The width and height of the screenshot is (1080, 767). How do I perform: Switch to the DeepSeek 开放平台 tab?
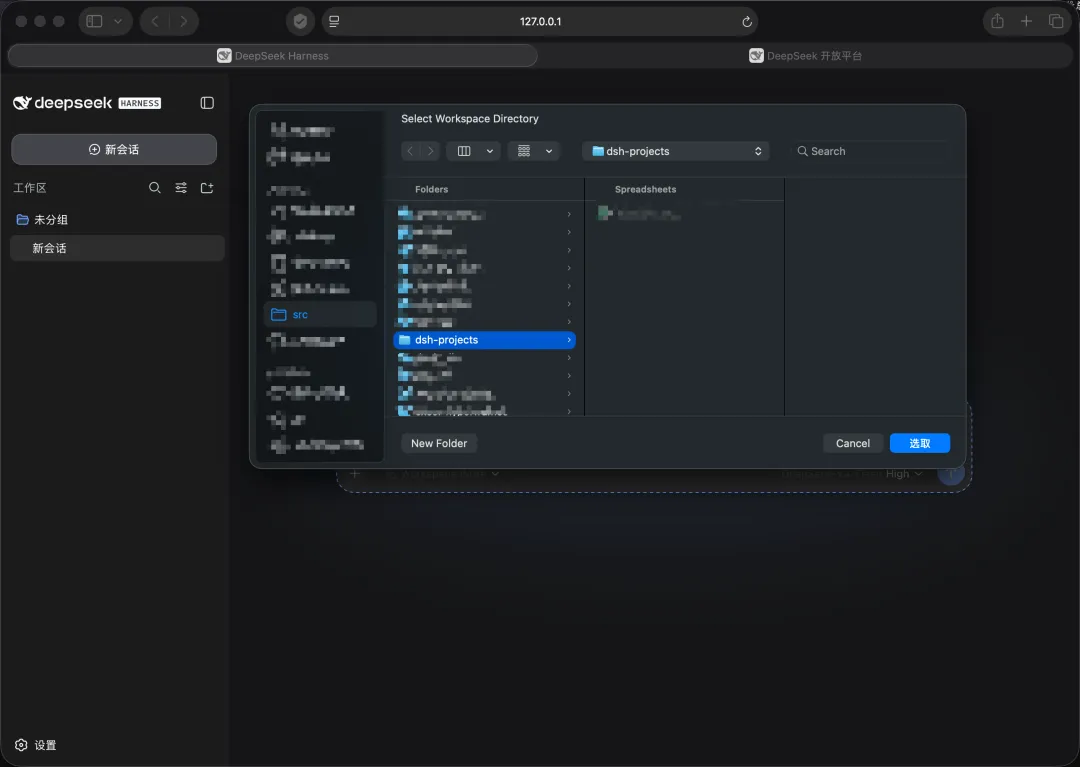pyautogui.click(x=805, y=56)
